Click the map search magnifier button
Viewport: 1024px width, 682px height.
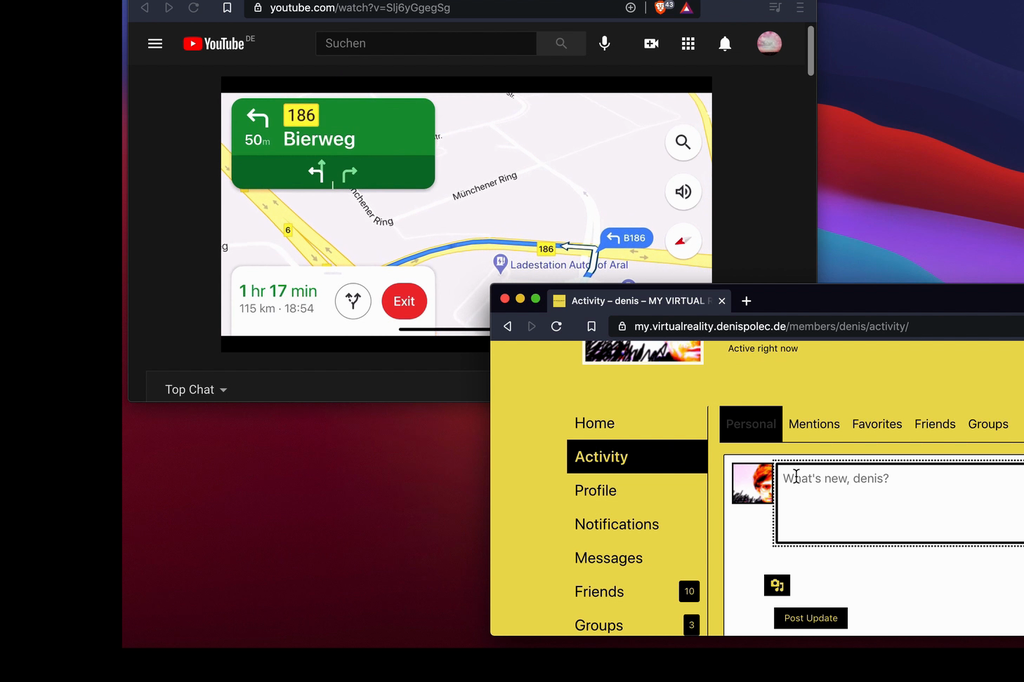683,142
